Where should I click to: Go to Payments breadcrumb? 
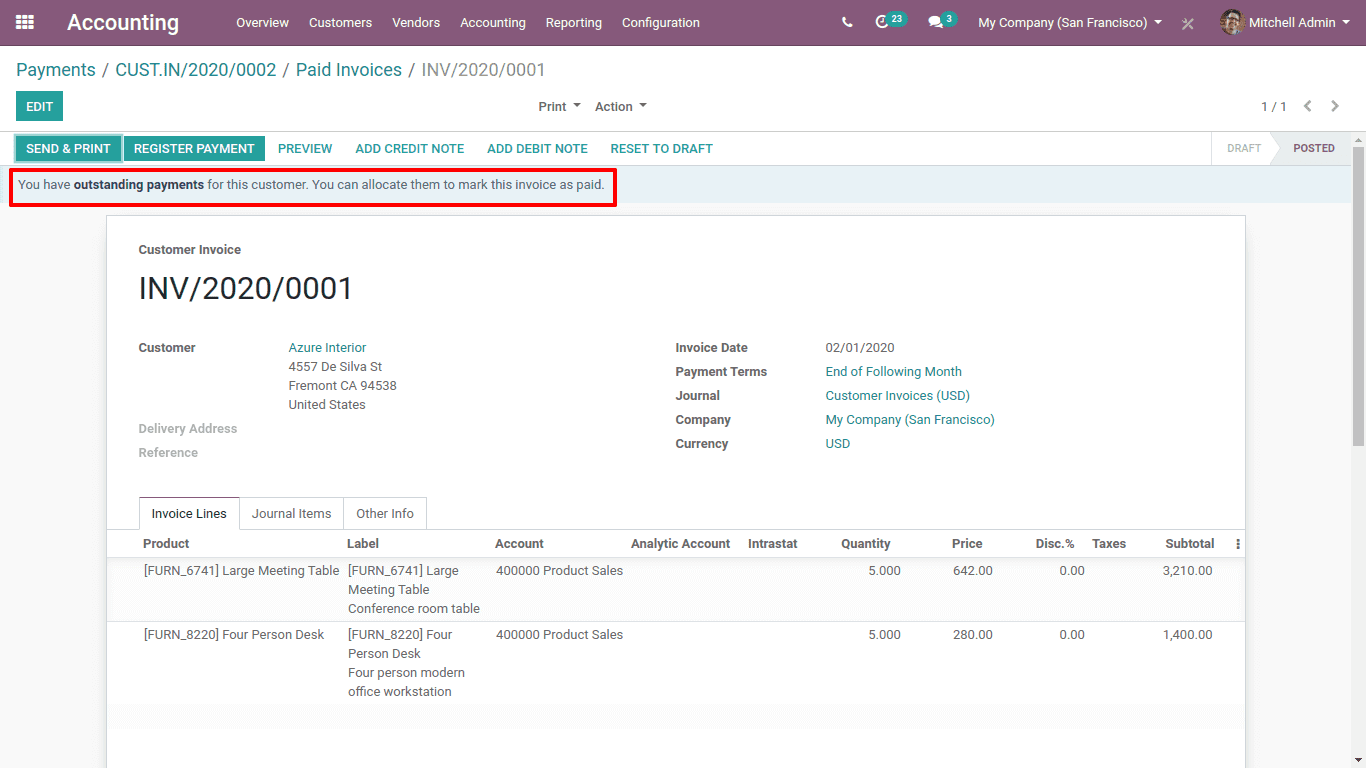tap(56, 70)
